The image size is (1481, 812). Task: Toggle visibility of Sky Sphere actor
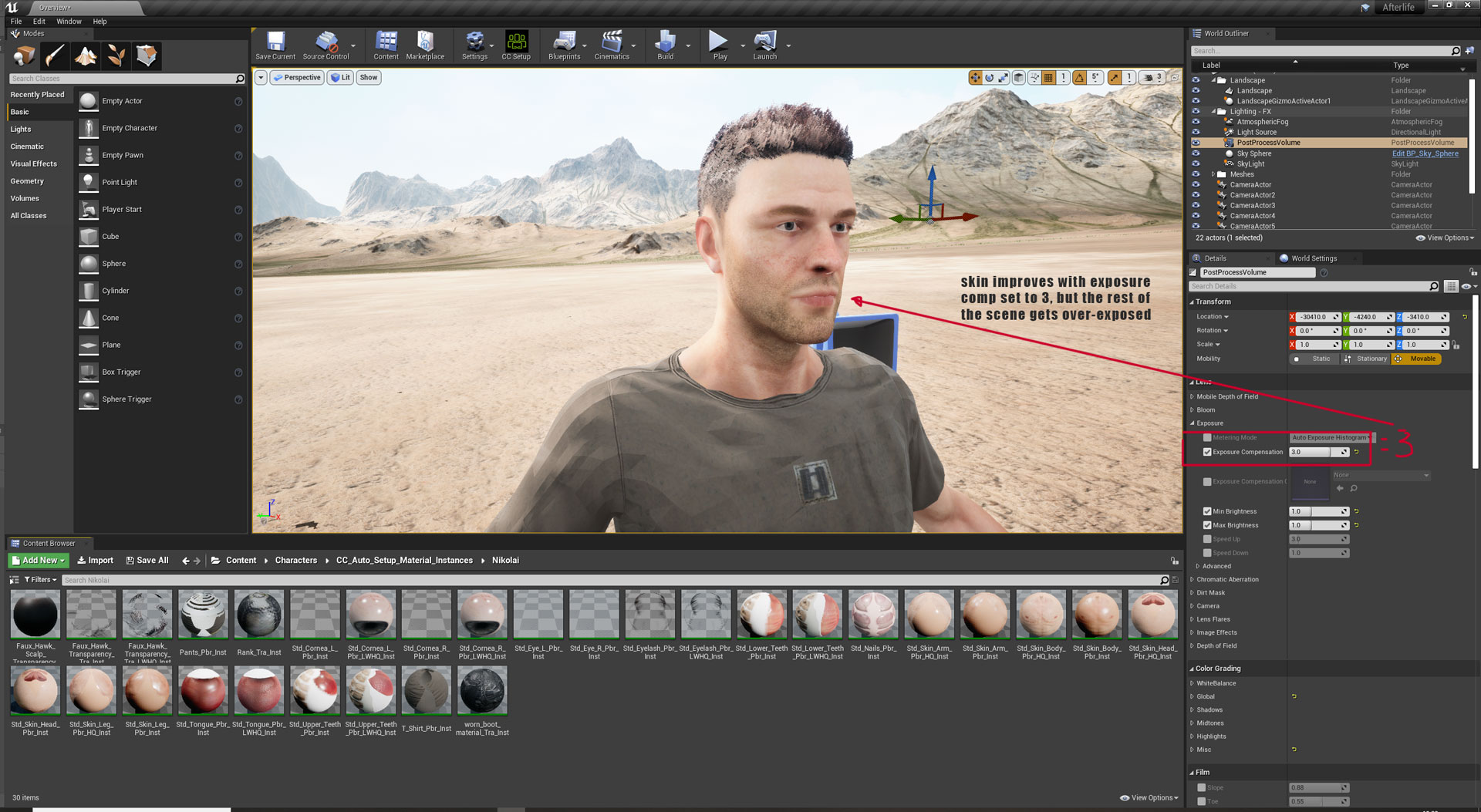1196,153
